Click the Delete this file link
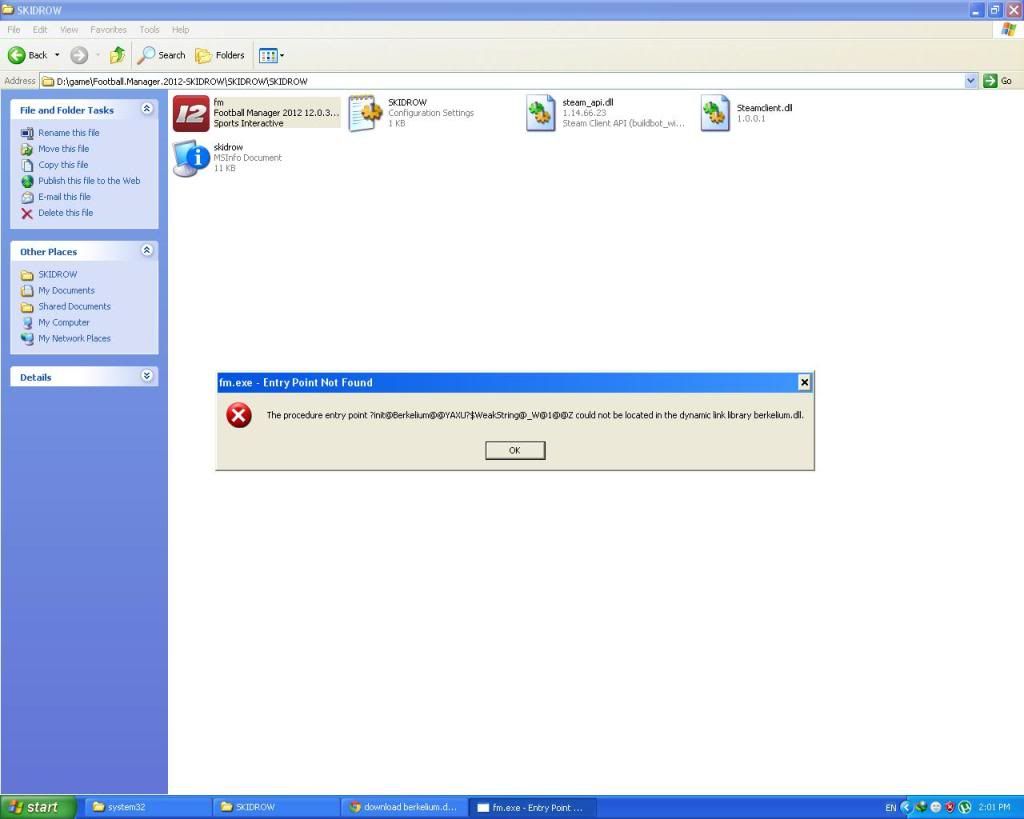Screen dimensions: 1024x819 (x=65, y=213)
